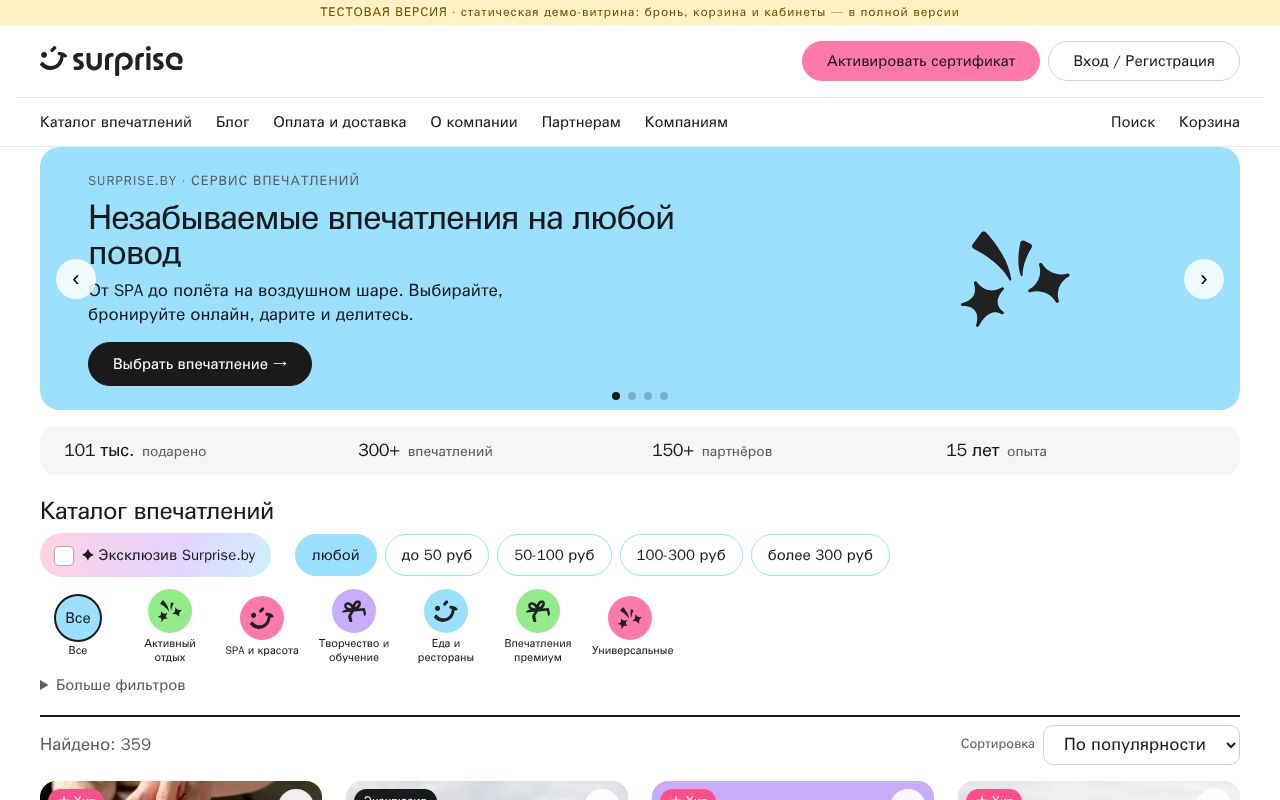The width and height of the screenshot is (1280, 800).
Task: Open 'Каталог впечатлений' menu item
Action: click(116, 122)
